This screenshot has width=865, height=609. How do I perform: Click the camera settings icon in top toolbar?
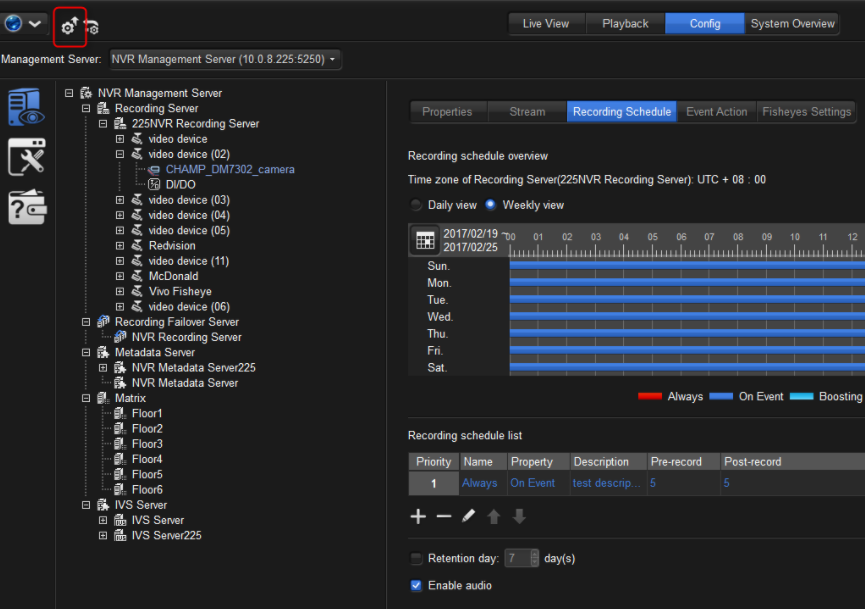point(92,27)
